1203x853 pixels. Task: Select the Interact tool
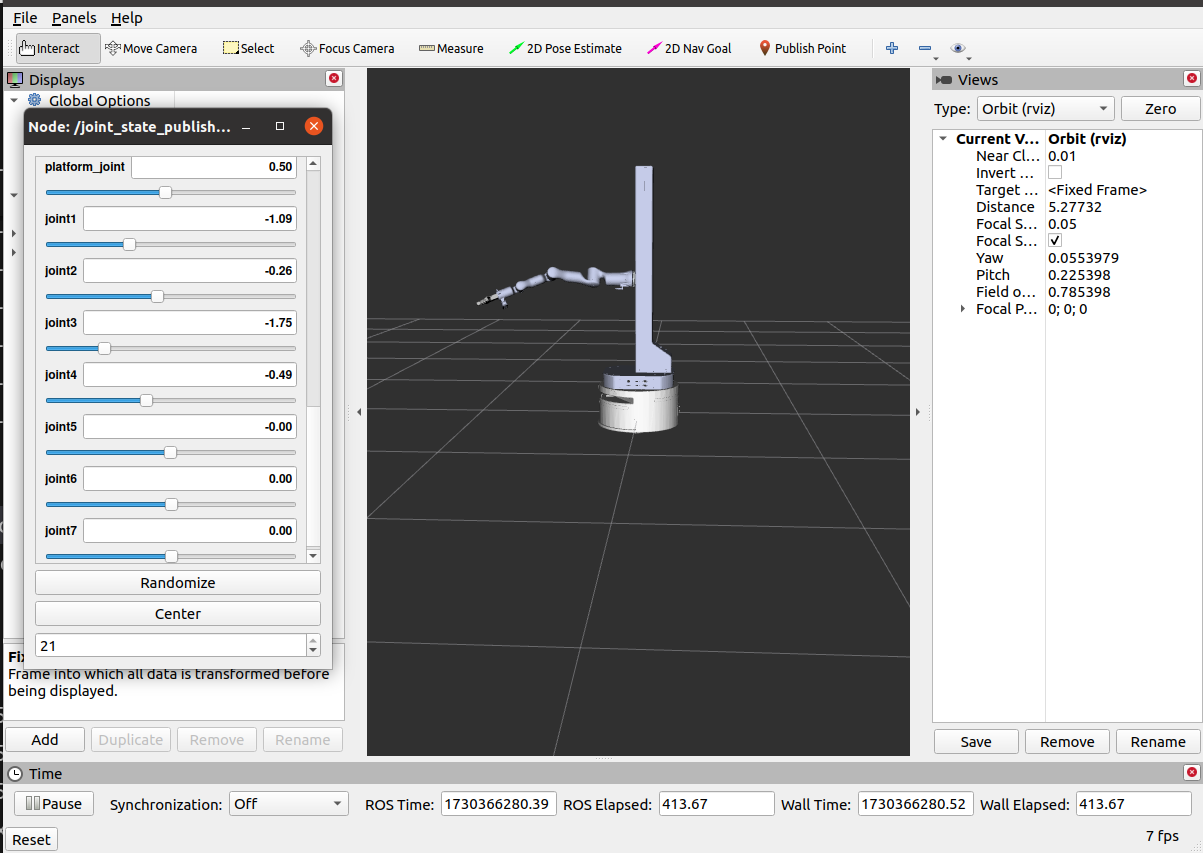[x=58, y=48]
